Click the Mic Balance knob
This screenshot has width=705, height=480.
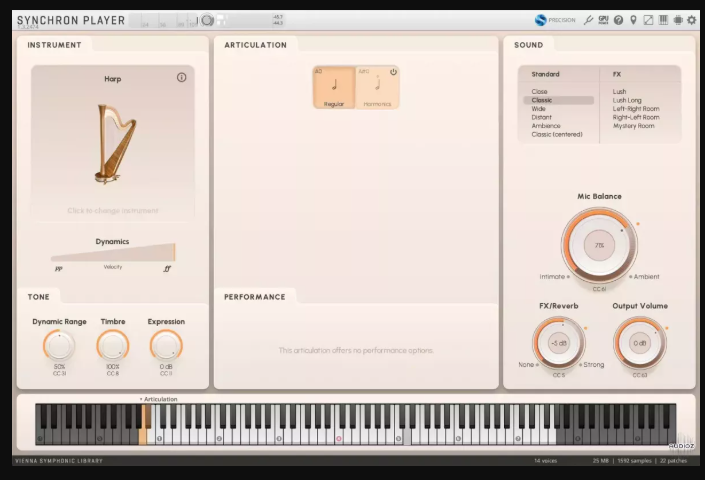pyautogui.click(x=599, y=245)
